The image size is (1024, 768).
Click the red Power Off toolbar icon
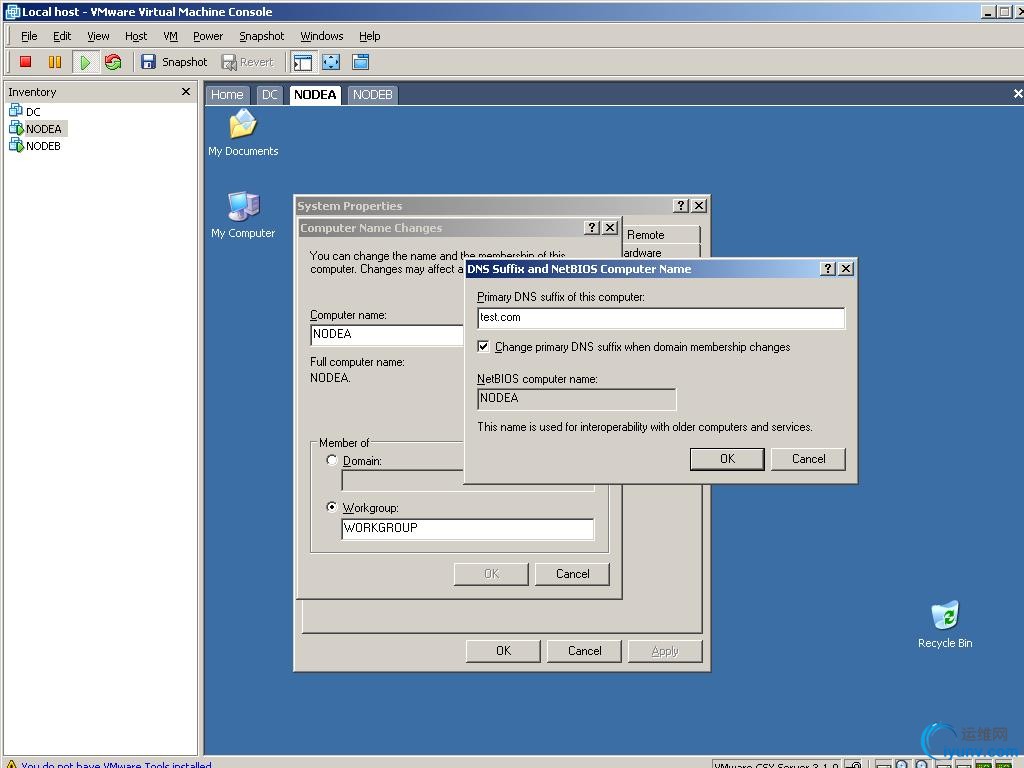tap(25, 62)
